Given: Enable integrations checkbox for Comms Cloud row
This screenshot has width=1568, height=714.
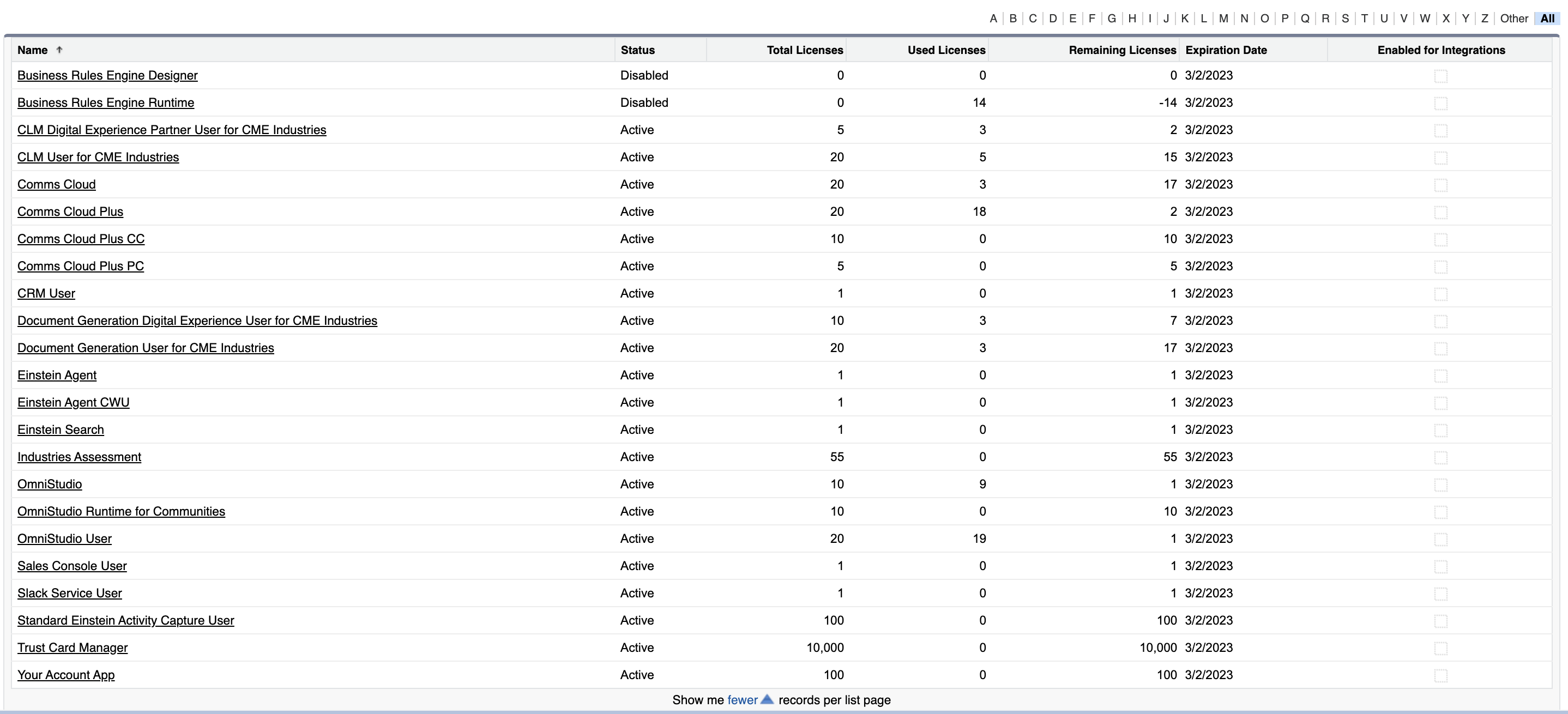Looking at the screenshot, I should coord(1440,185).
